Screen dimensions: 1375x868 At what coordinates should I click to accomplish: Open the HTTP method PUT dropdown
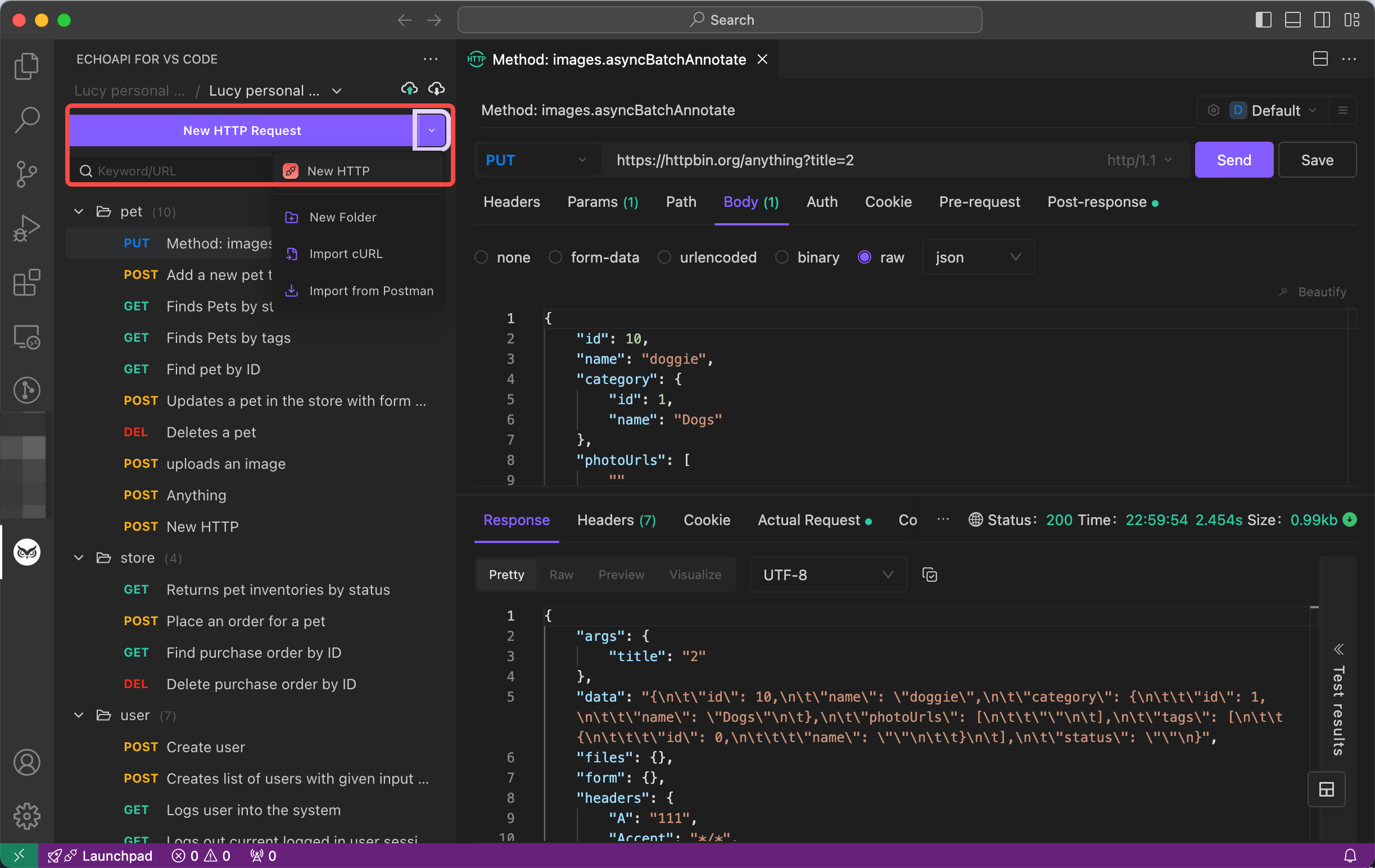click(535, 159)
